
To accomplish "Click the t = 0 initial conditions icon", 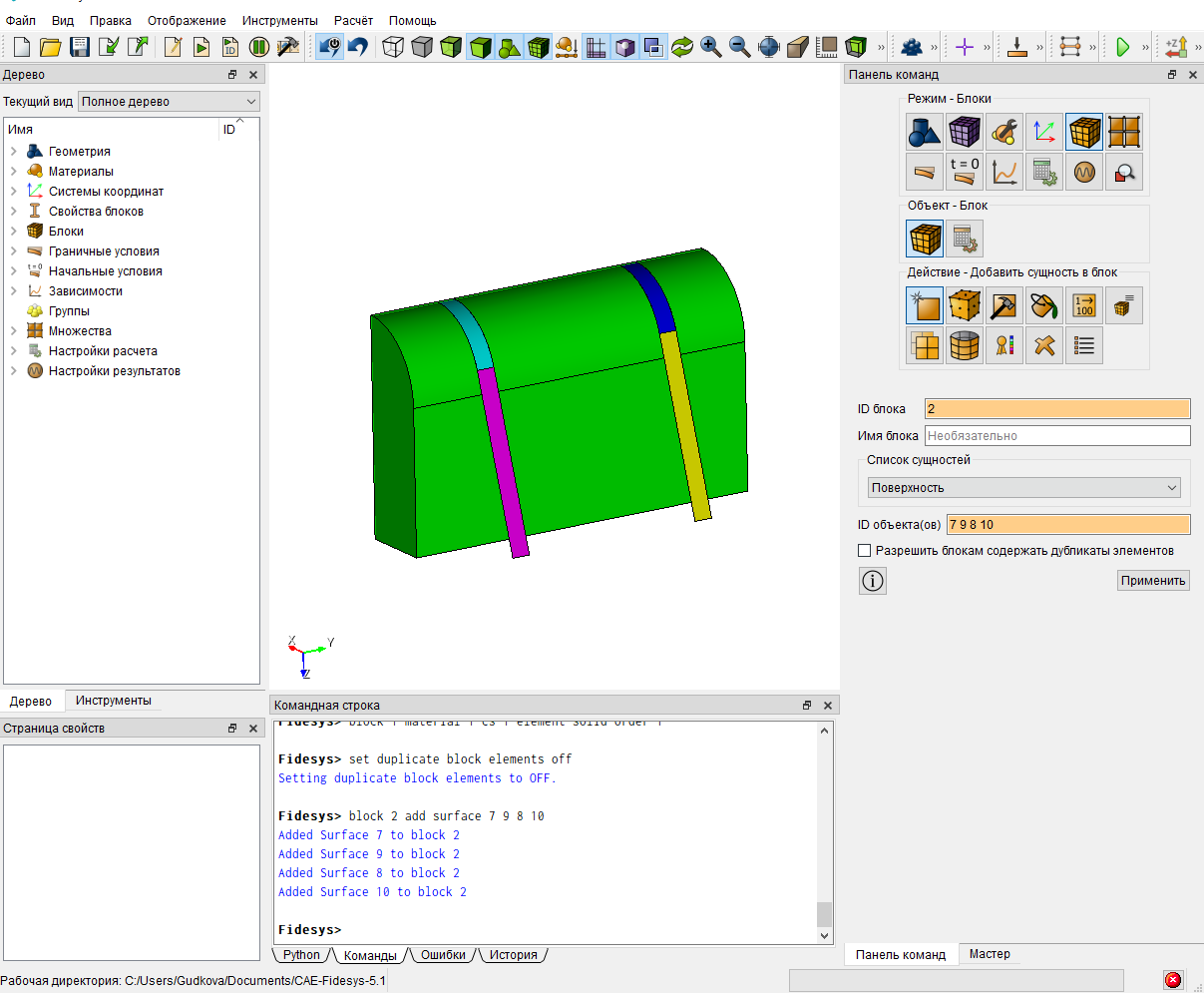I will click(x=965, y=172).
